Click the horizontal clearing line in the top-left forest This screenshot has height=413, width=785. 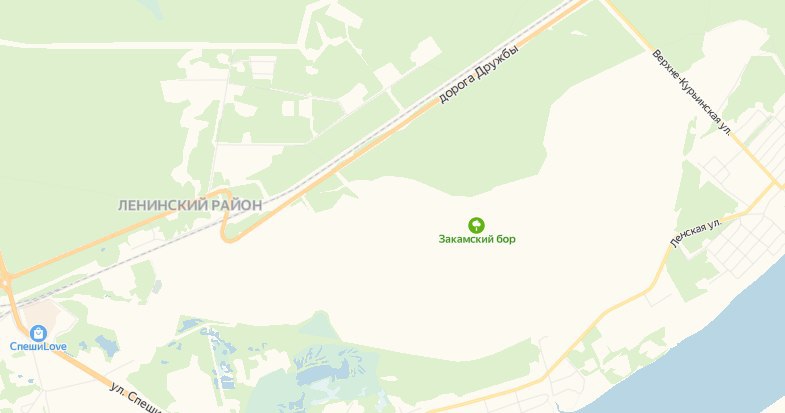[150, 46]
